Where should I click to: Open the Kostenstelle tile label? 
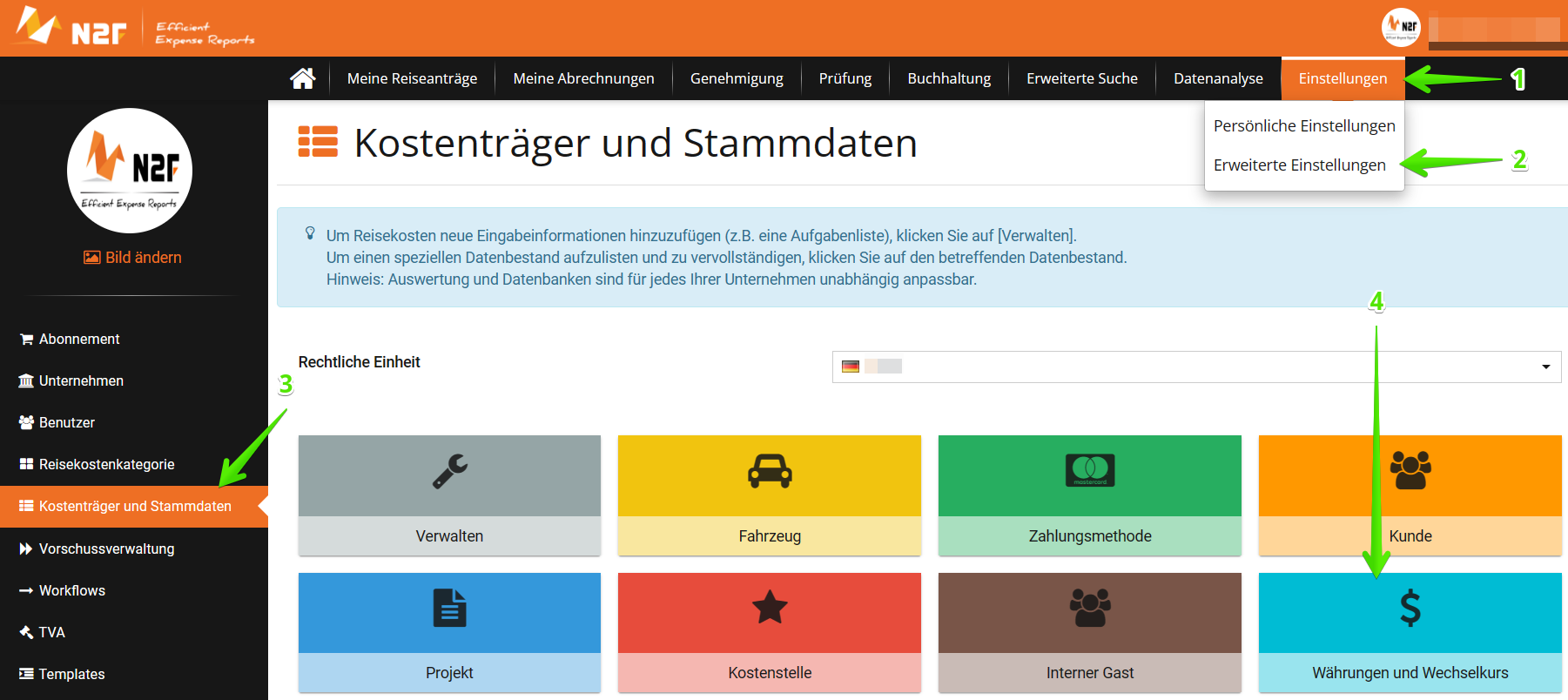coord(770,673)
